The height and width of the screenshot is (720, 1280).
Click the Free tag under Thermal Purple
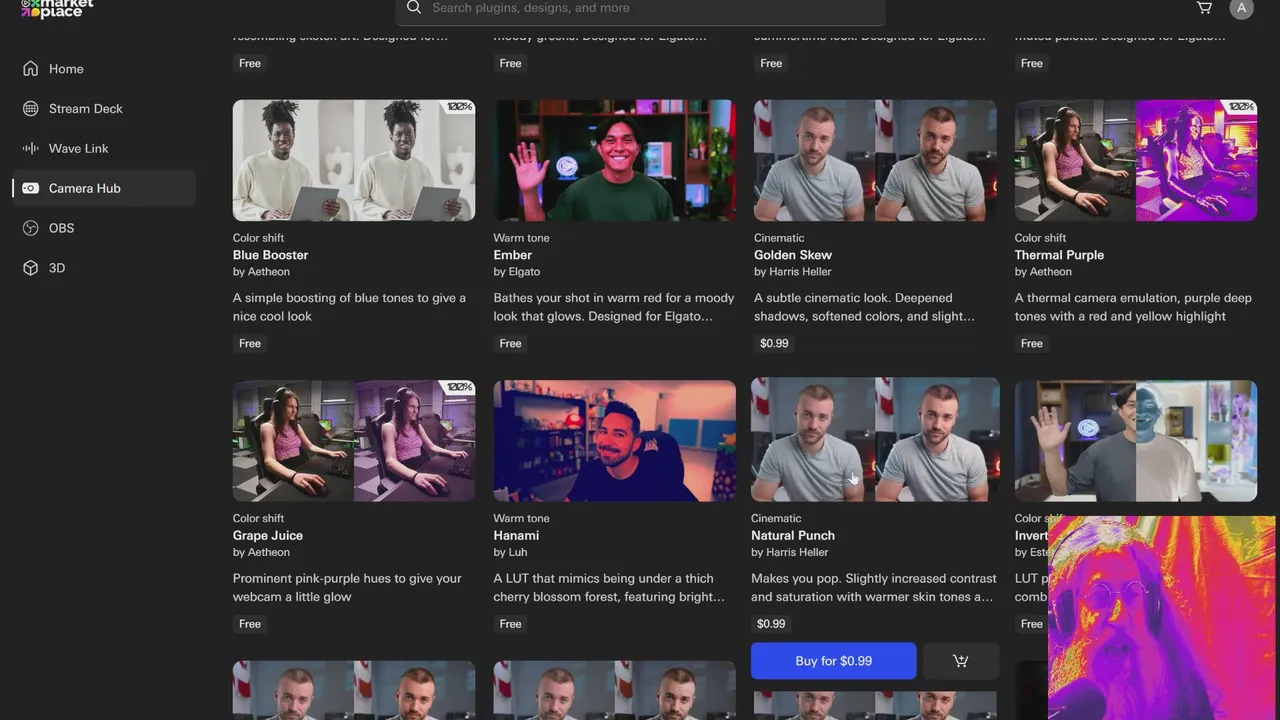tap(1032, 344)
